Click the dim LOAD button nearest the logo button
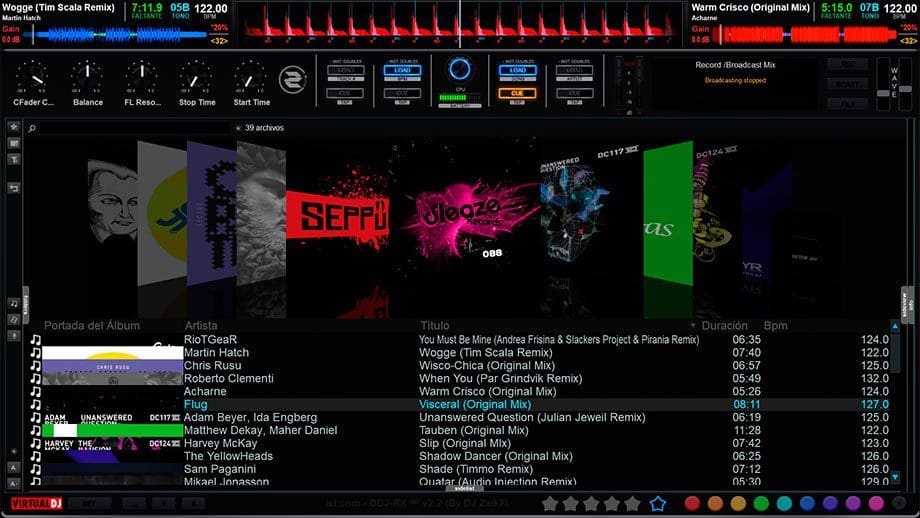Image resolution: width=920 pixels, height=518 pixels. click(x=346, y=70)
